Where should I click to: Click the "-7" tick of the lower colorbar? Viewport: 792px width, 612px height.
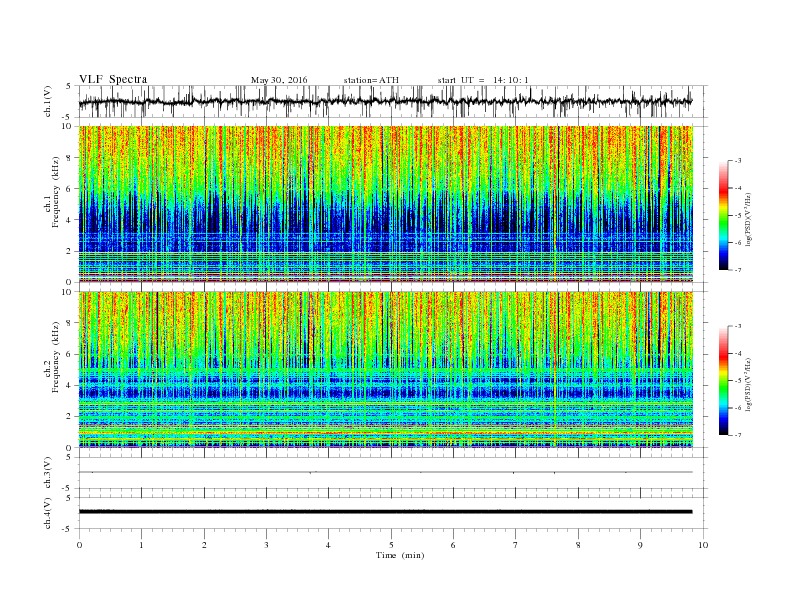[737, 435]
